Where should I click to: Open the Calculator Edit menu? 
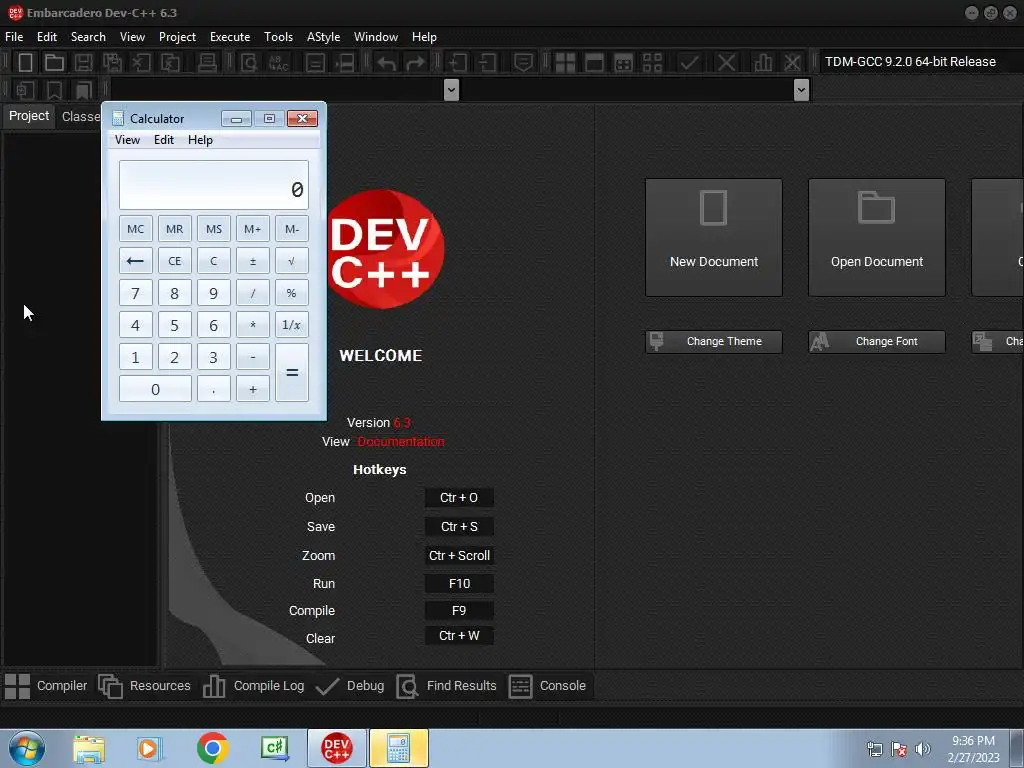(164, 140)
